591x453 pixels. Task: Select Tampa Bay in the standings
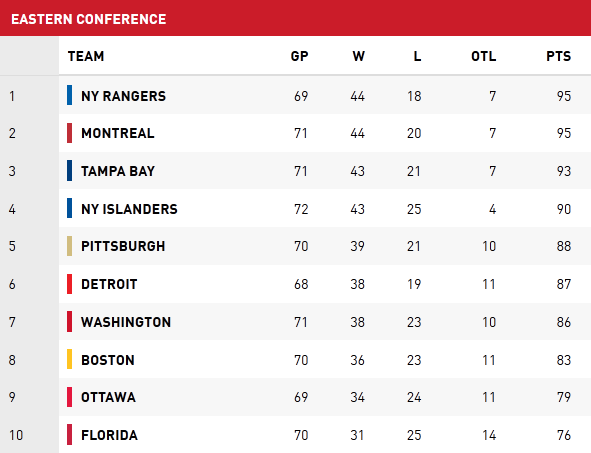(x=118, y=171)
